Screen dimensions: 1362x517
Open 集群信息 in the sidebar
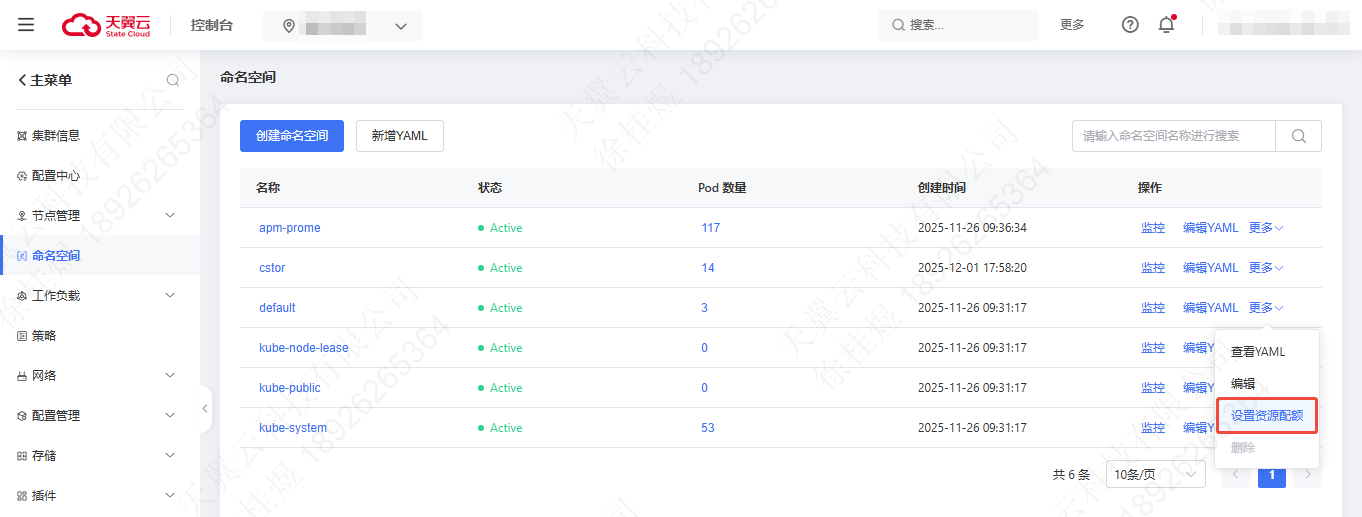(x=55, y=136)
